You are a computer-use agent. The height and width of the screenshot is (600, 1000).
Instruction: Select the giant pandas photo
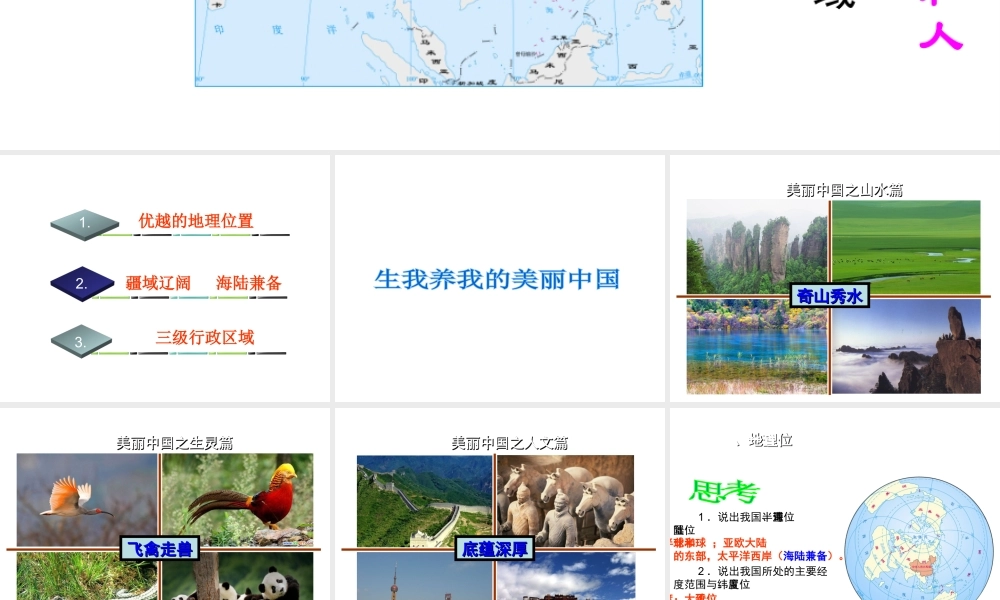click(238, 576)
